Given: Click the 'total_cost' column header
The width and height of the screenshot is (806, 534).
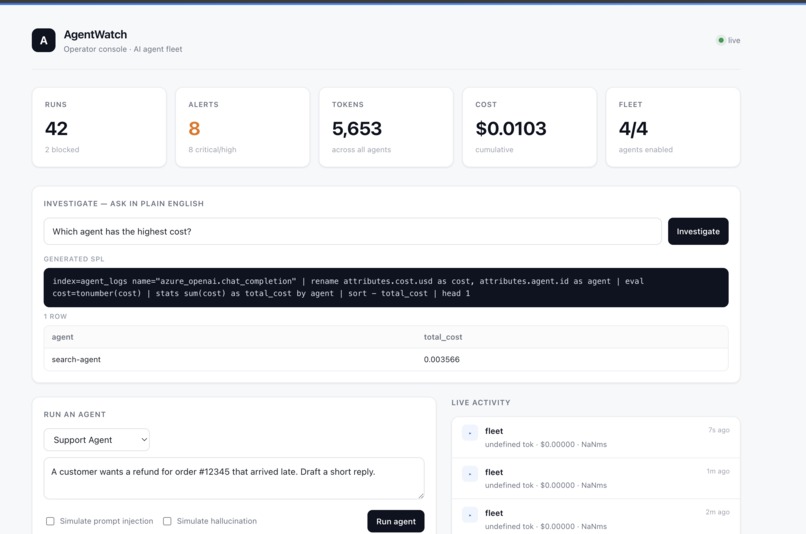Looking at the screenshot, I should (443, 337).
